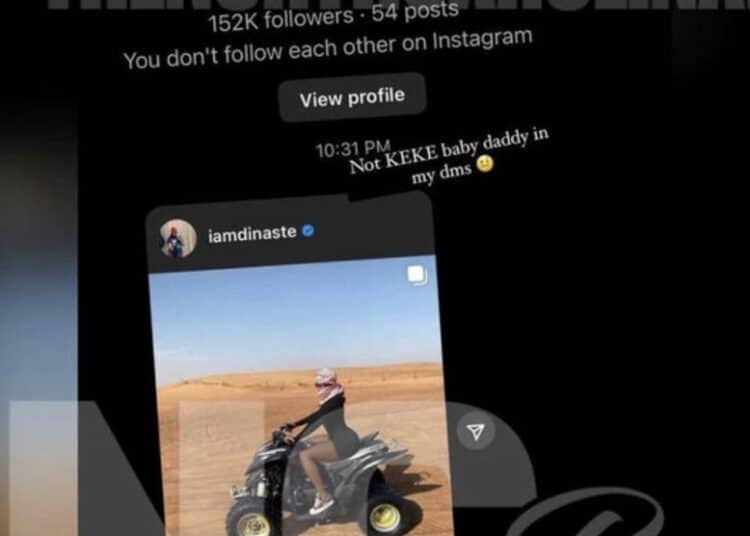Viewport: 750px width, 536px height.
Task: Open iamdinaste's profile avatar
Action: pyautogui.click(x=178, y=239)
